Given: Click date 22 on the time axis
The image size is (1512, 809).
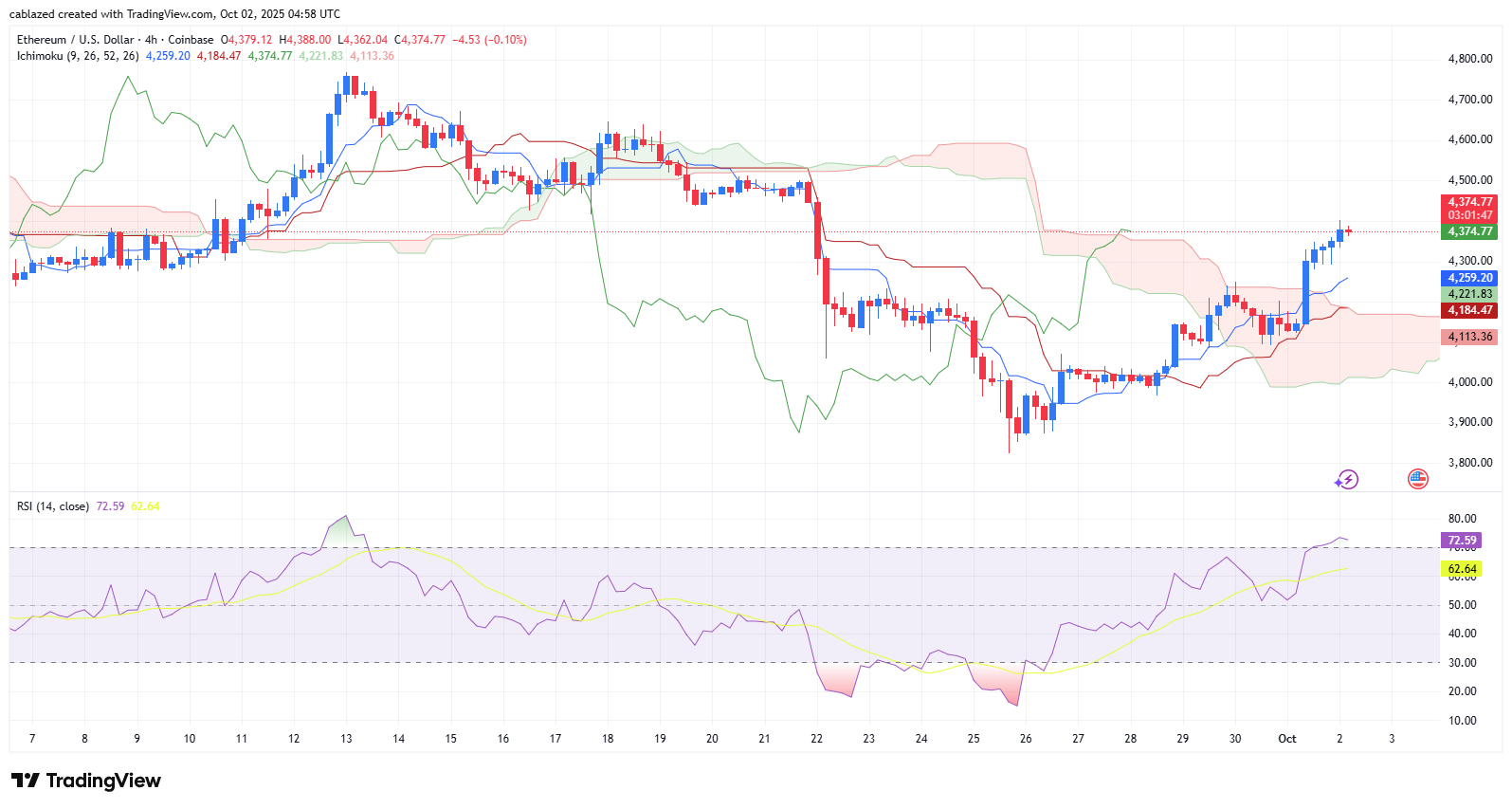Looking at the screenshot, I should [x=816, y=739].
